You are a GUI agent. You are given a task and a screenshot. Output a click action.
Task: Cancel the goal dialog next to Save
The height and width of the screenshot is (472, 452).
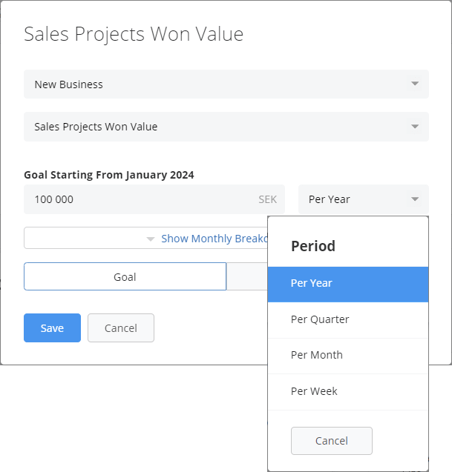[x=121, y=328]
